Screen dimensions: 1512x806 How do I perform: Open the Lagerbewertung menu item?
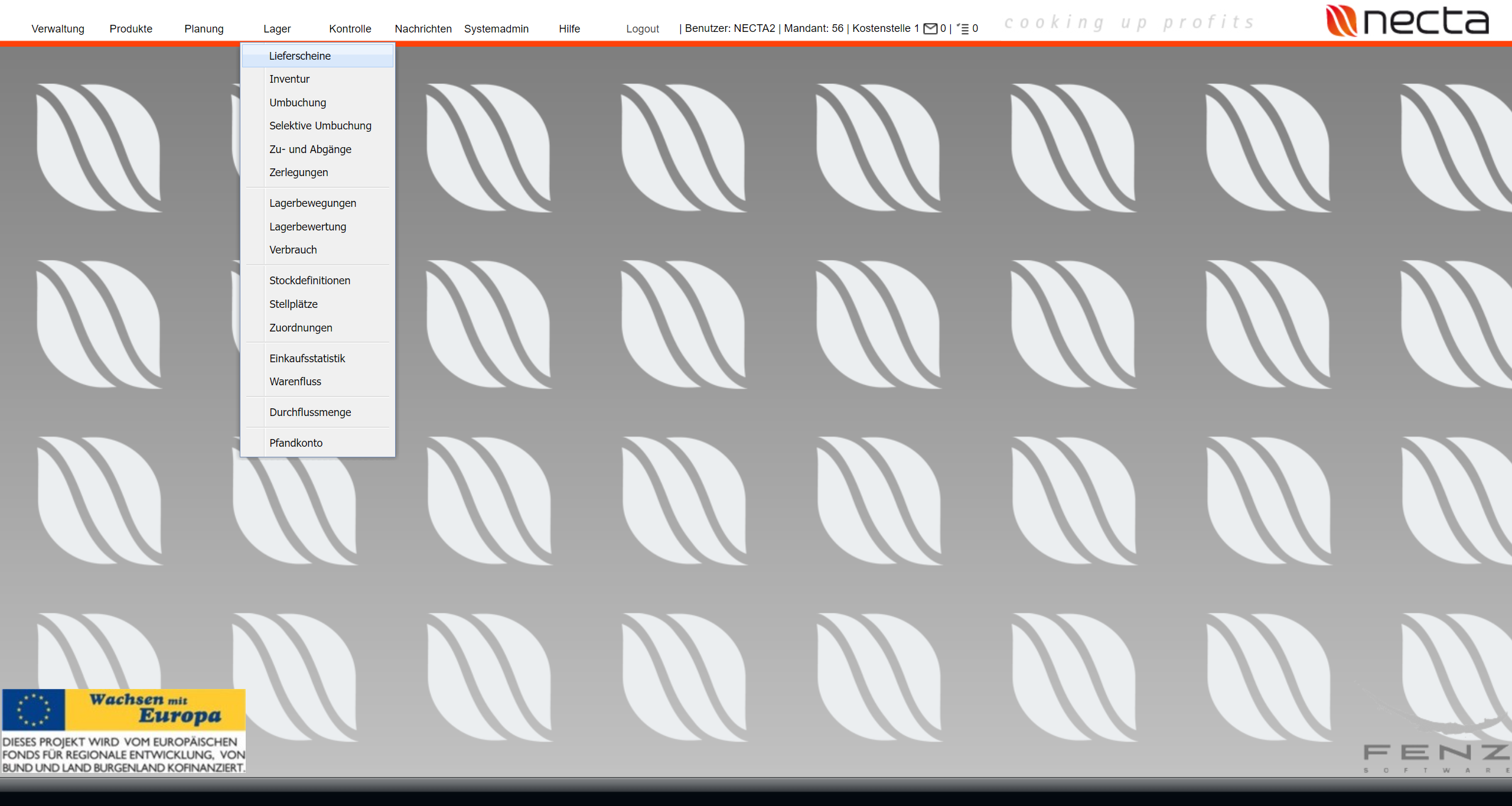[x=308, y=227]
